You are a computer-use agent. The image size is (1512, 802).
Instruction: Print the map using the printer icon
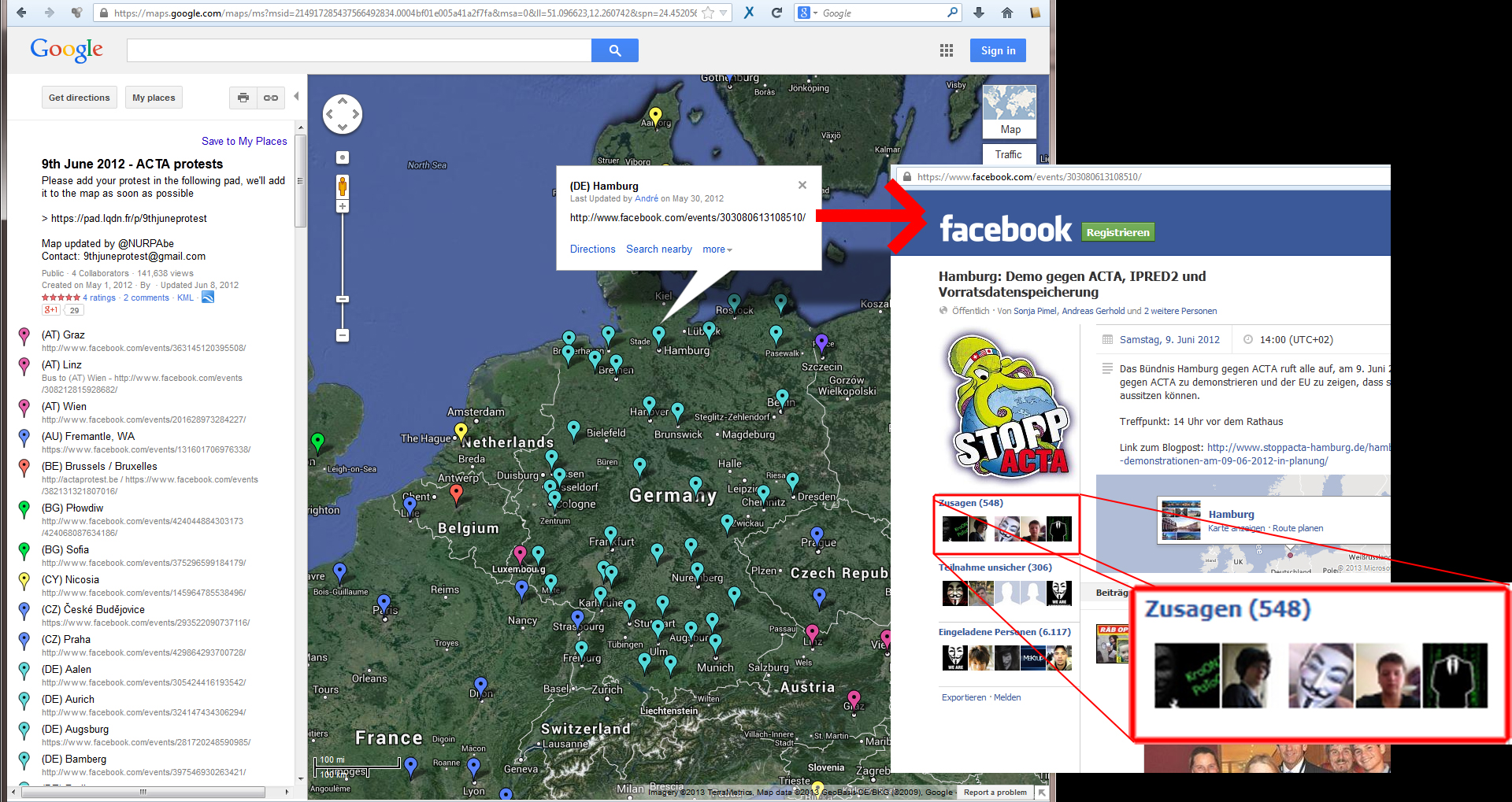[243, 98]
